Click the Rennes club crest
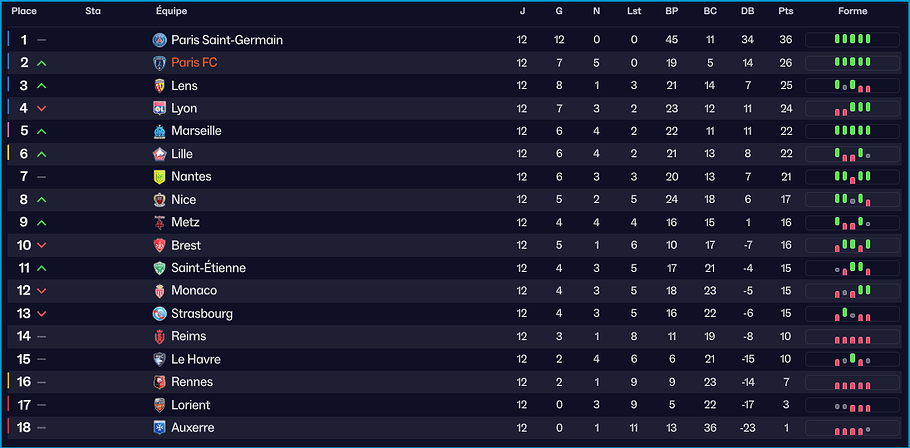 [x=159, y=382]
